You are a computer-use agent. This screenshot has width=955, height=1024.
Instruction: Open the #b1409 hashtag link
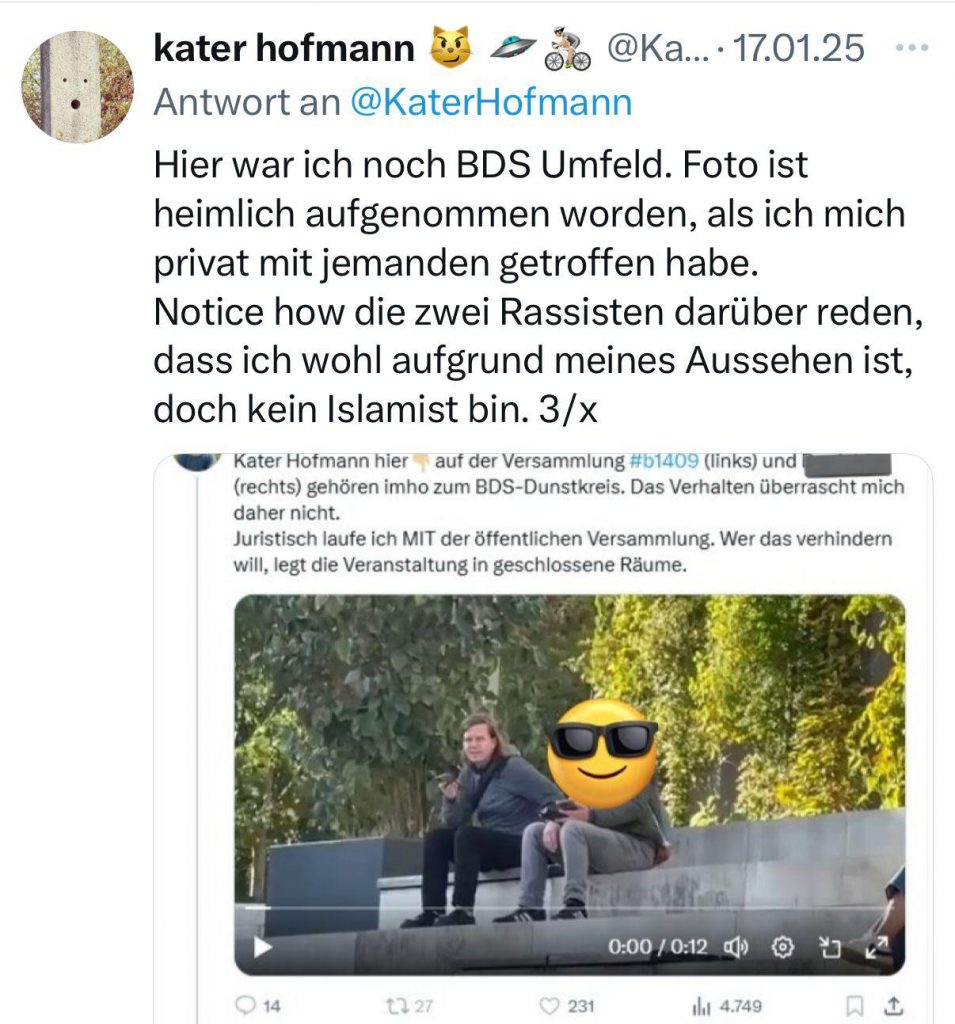pyautogui.click(x=664, y=461)
